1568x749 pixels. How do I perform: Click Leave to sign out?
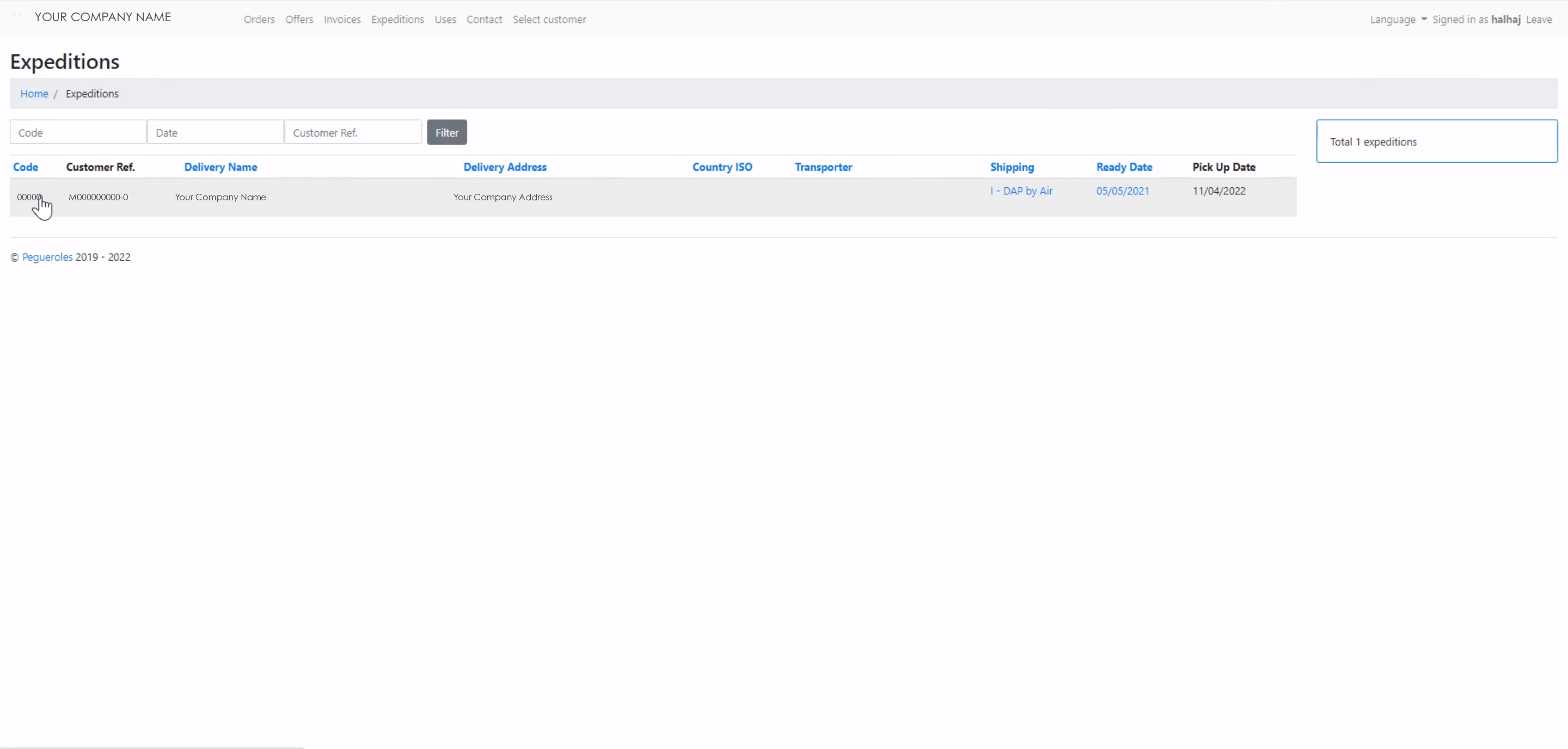pos(1538,20)
